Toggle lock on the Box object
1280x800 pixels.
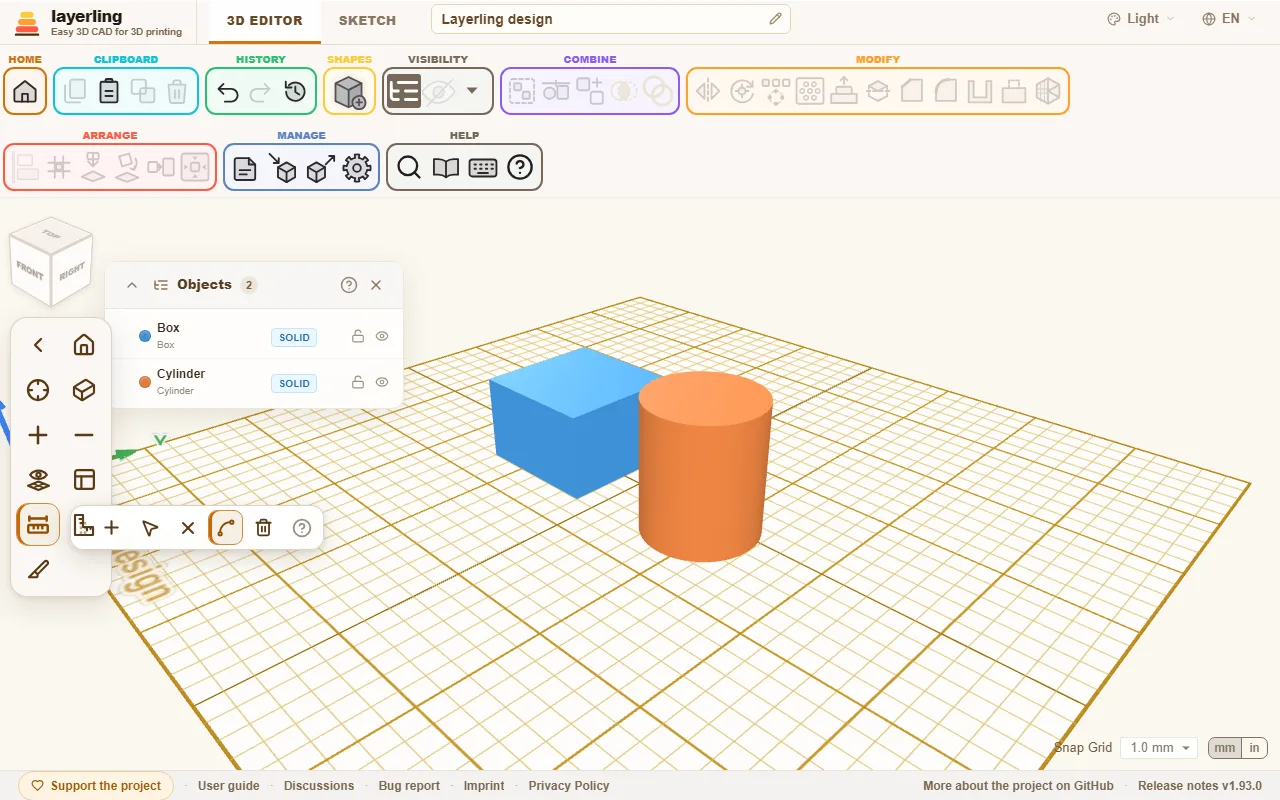pos(358,337)
